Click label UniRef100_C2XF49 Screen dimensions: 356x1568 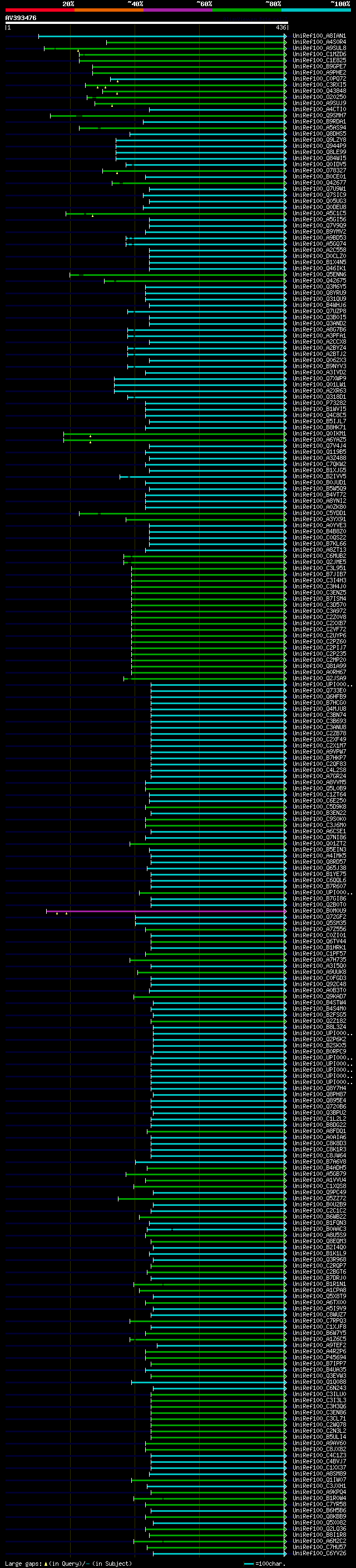point(319,740)
